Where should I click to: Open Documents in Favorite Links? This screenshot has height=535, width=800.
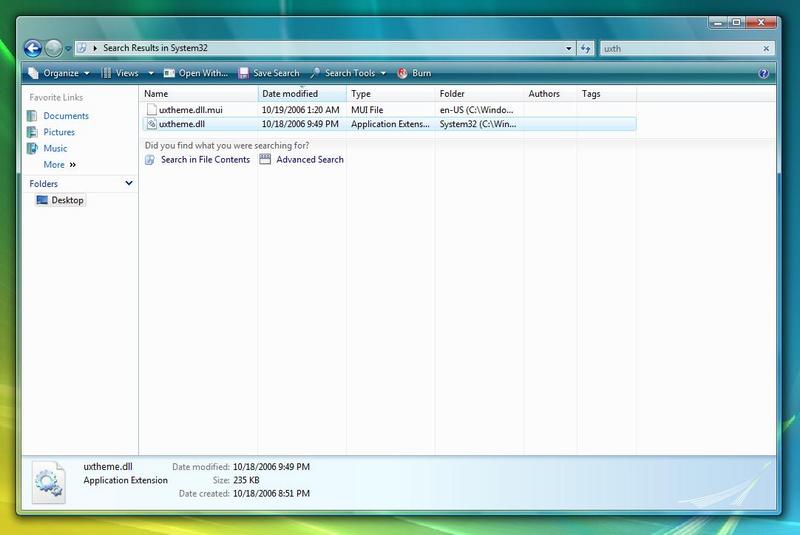65,116
